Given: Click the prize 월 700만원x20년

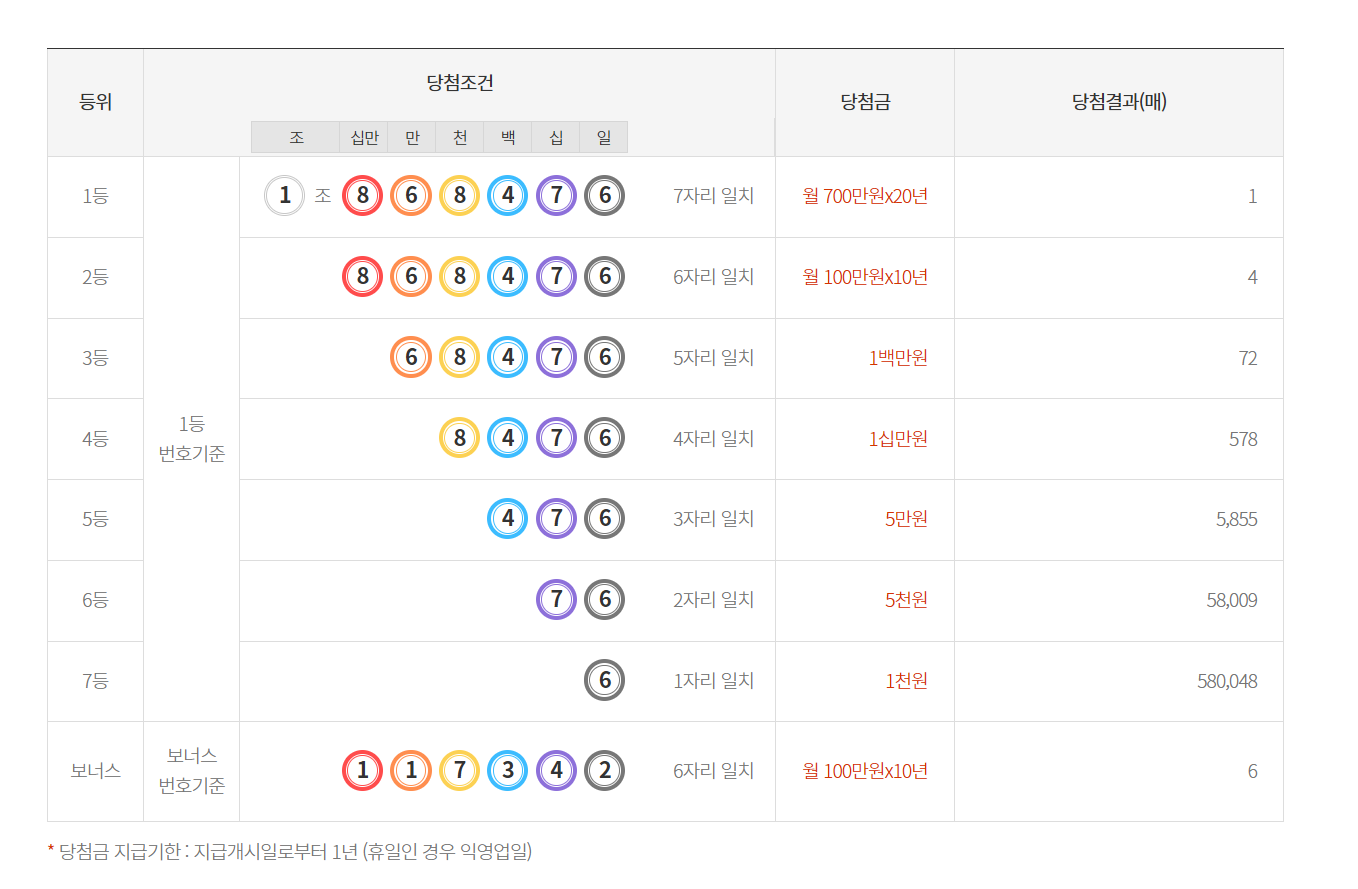Looking at the screenshot, I should [865, 196].
